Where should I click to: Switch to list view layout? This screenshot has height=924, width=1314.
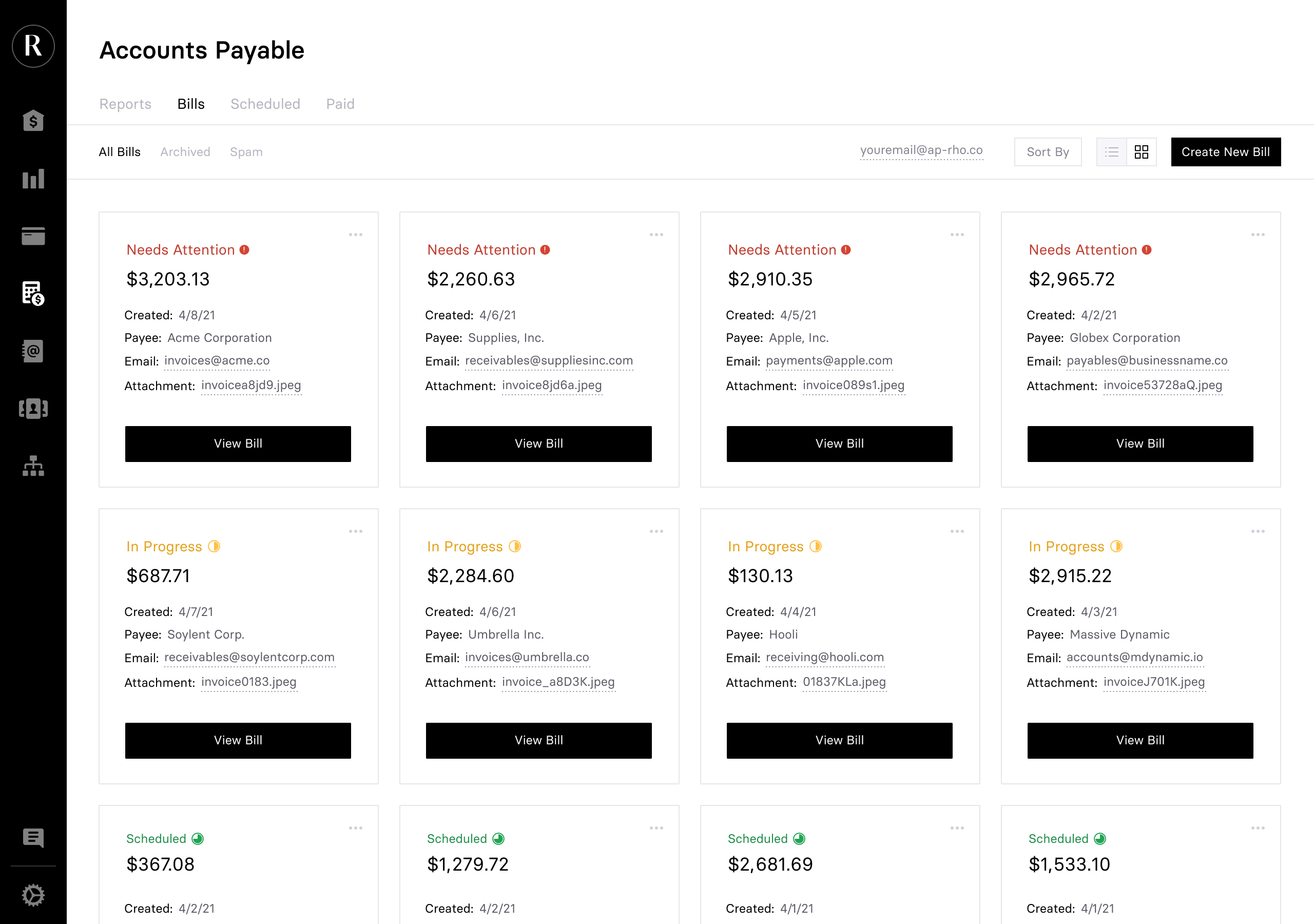click(1111, 152)
